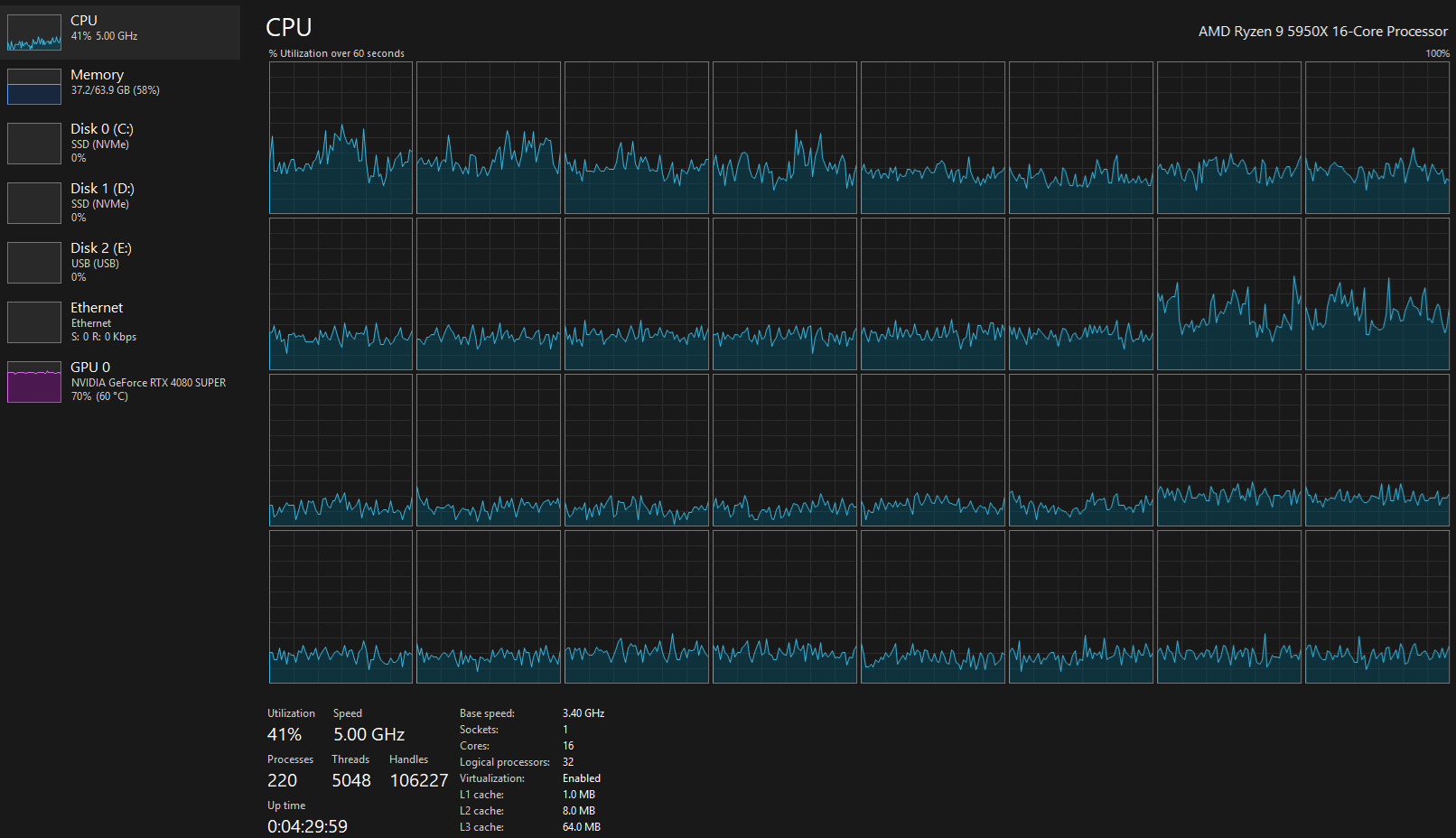1456x838 pixels.
Task: Click the last logical processor graph, top row
Action: (x=1377, y=137)
